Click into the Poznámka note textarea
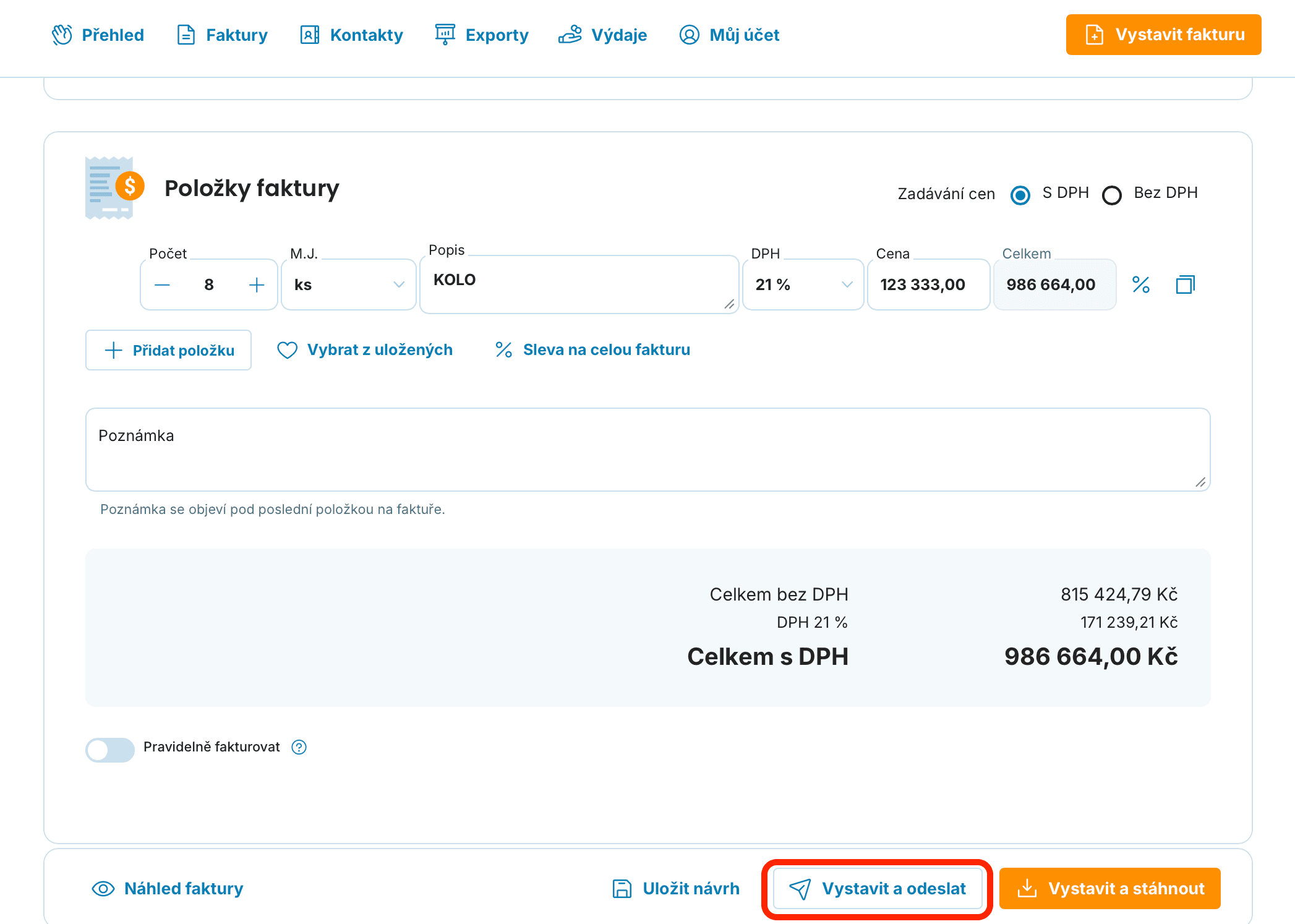 [x=647, y=450]
